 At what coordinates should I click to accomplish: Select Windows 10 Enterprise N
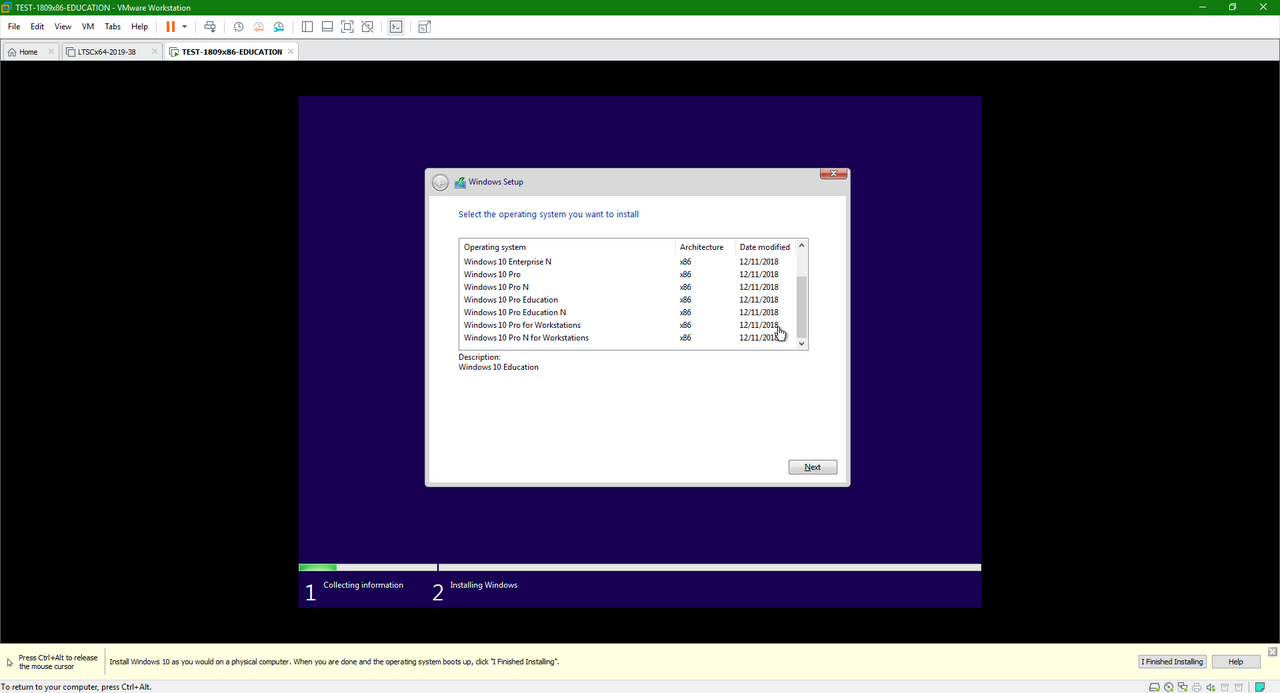628,262
